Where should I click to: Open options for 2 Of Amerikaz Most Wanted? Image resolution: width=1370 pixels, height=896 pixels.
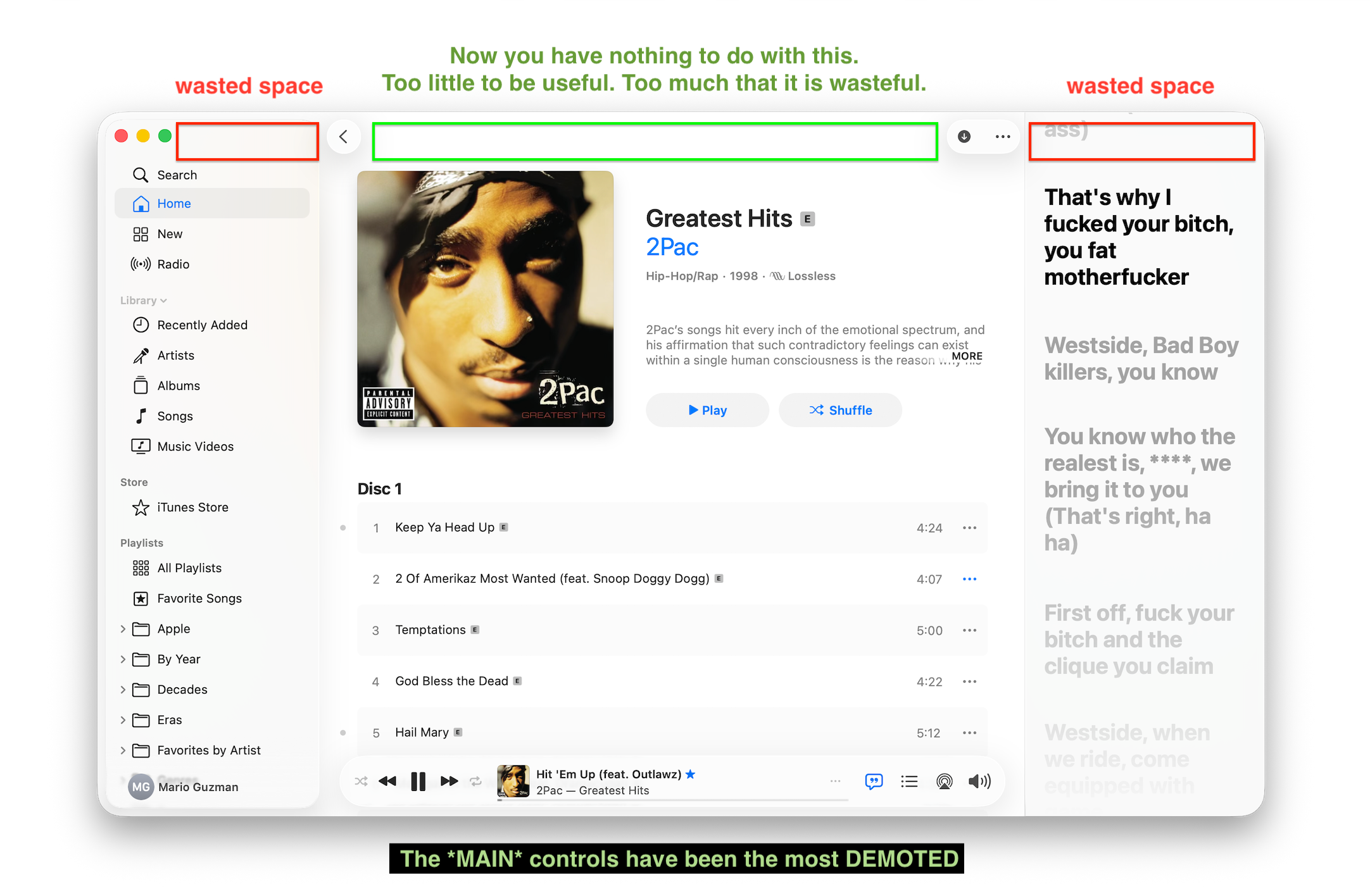pyautogui.click(x=970, y=579)
